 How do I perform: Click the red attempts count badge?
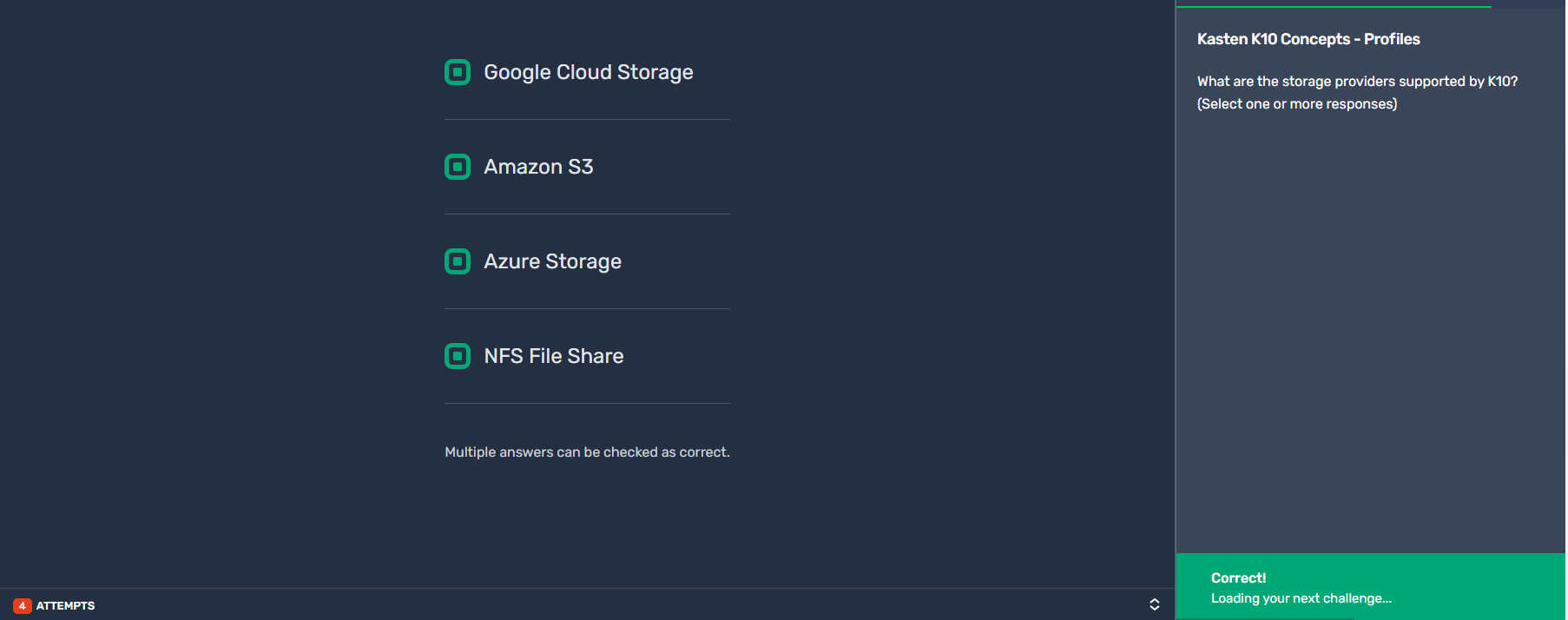tap(23, 606)
